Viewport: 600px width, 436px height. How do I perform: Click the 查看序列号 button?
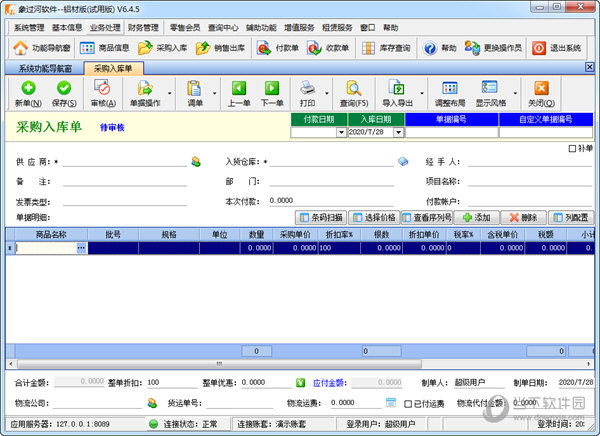(x=427, y=218)
